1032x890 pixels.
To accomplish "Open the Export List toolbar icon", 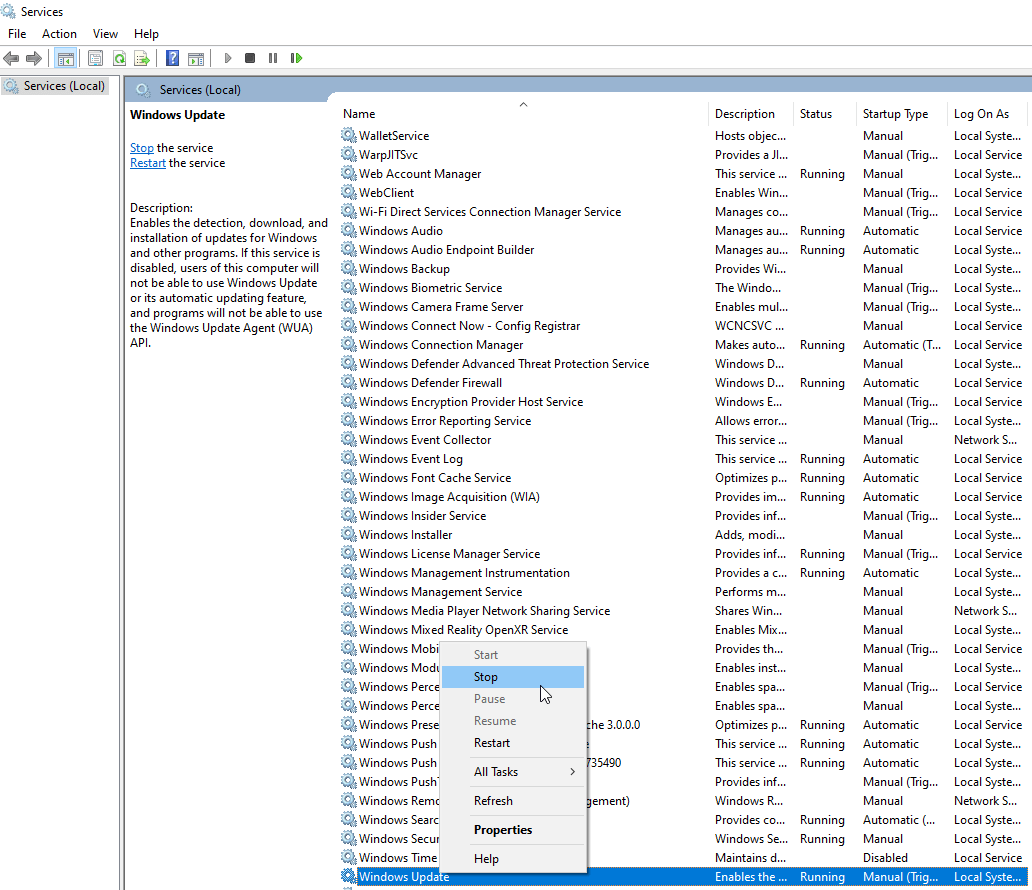I will [143, 58].
